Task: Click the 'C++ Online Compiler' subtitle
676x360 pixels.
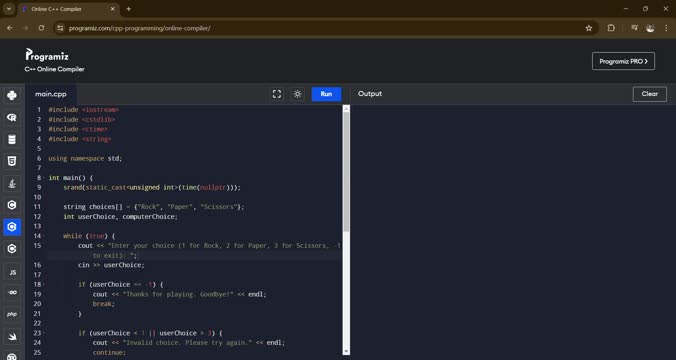Action: [54, 69]
